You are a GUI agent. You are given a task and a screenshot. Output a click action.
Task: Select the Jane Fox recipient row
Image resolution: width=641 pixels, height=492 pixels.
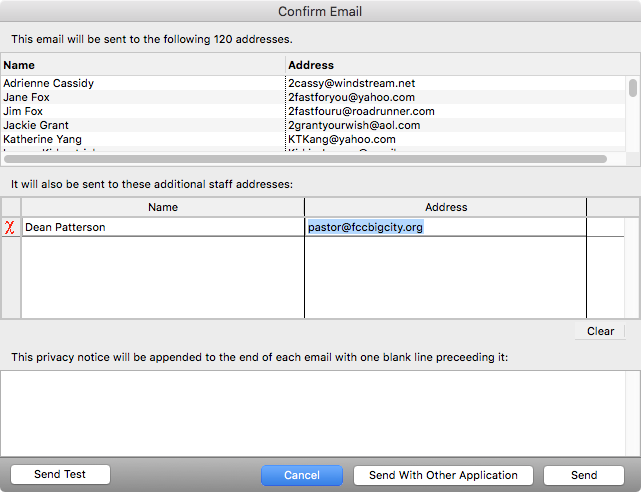[x=143, y=97]
